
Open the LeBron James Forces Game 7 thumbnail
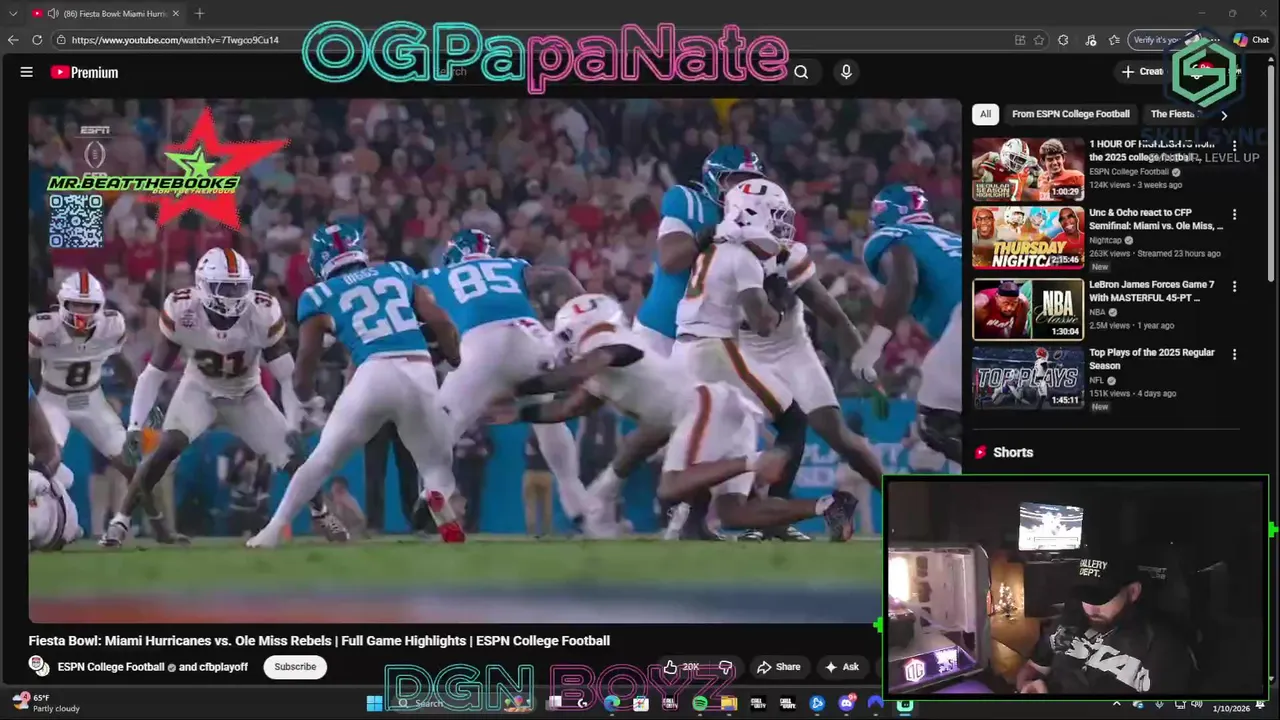[x=1028, y=309]
